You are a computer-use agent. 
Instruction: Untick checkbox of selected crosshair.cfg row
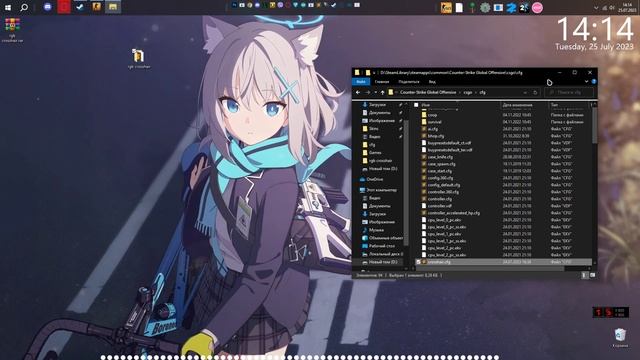pyautogui.click(x=418, y=262)
